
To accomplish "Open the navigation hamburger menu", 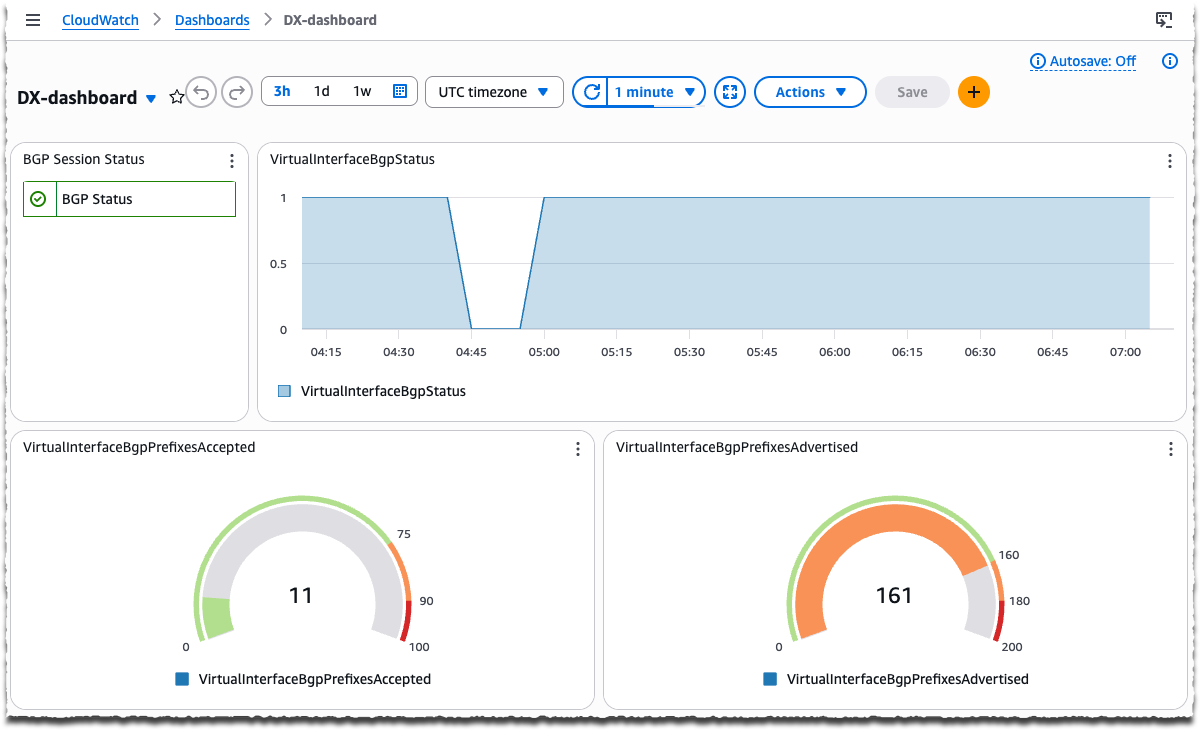I will pyautogui.click(x=33, y=20).
